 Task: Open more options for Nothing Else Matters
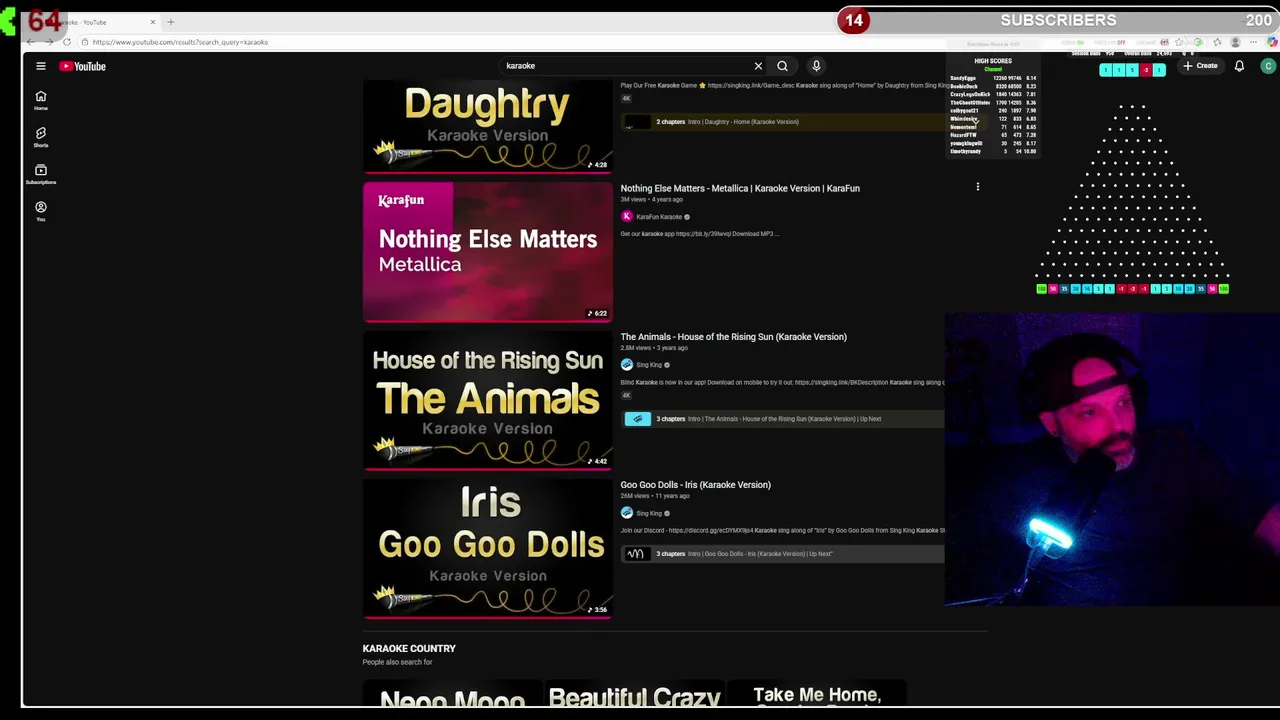[x=978, y=187]
